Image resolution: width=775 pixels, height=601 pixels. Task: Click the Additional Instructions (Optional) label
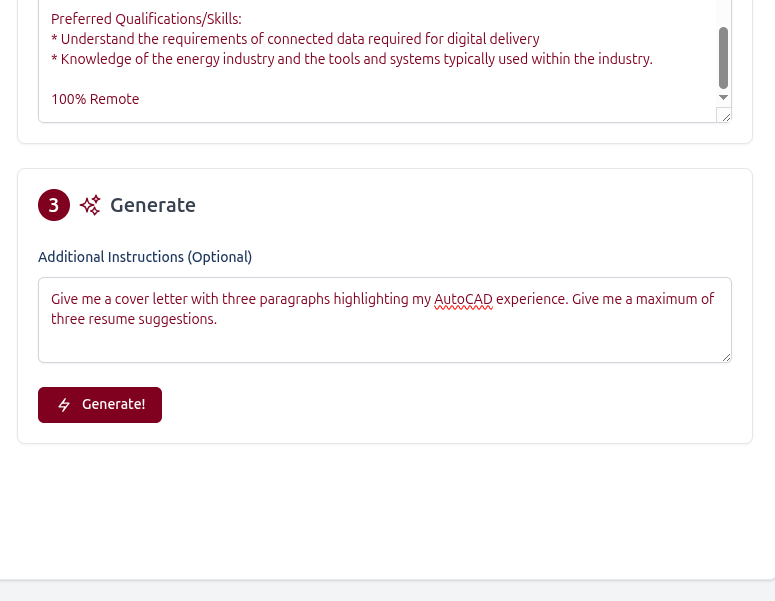point(145,257)
